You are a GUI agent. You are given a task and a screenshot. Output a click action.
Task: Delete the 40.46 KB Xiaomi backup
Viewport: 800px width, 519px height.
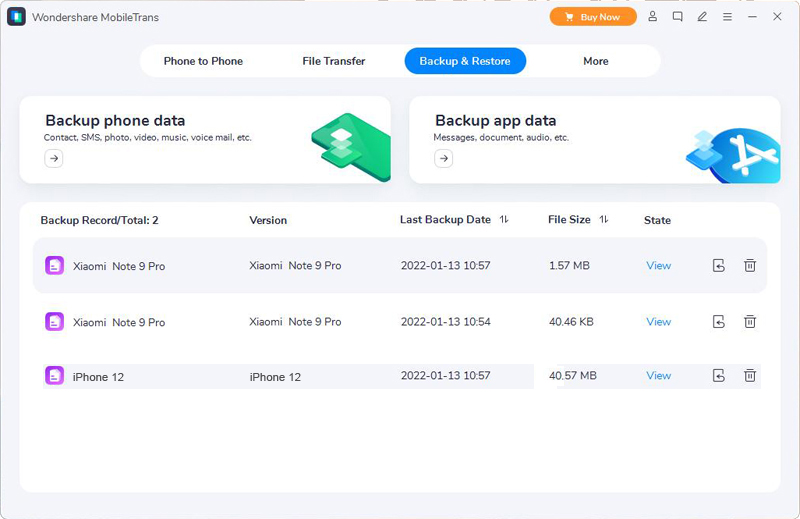pos(749,322)
